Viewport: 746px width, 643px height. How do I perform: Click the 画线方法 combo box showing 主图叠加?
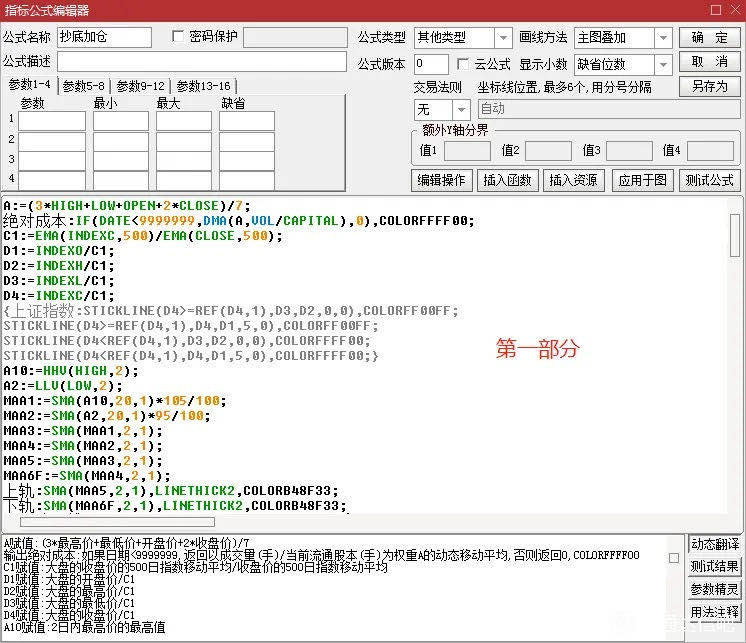click(623, 38)
